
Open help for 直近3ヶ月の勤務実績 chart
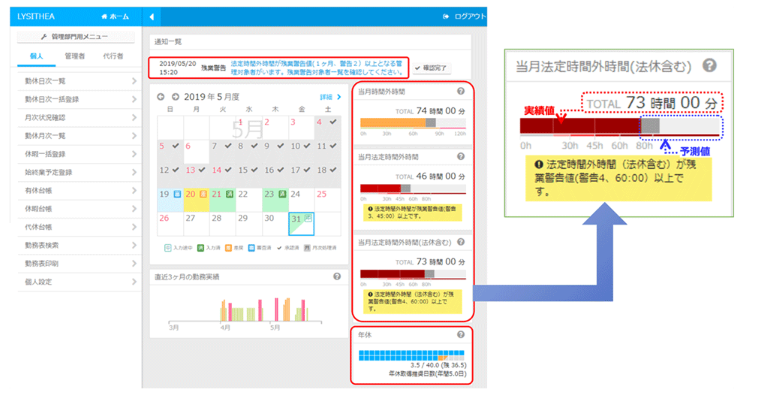[337, 276]
